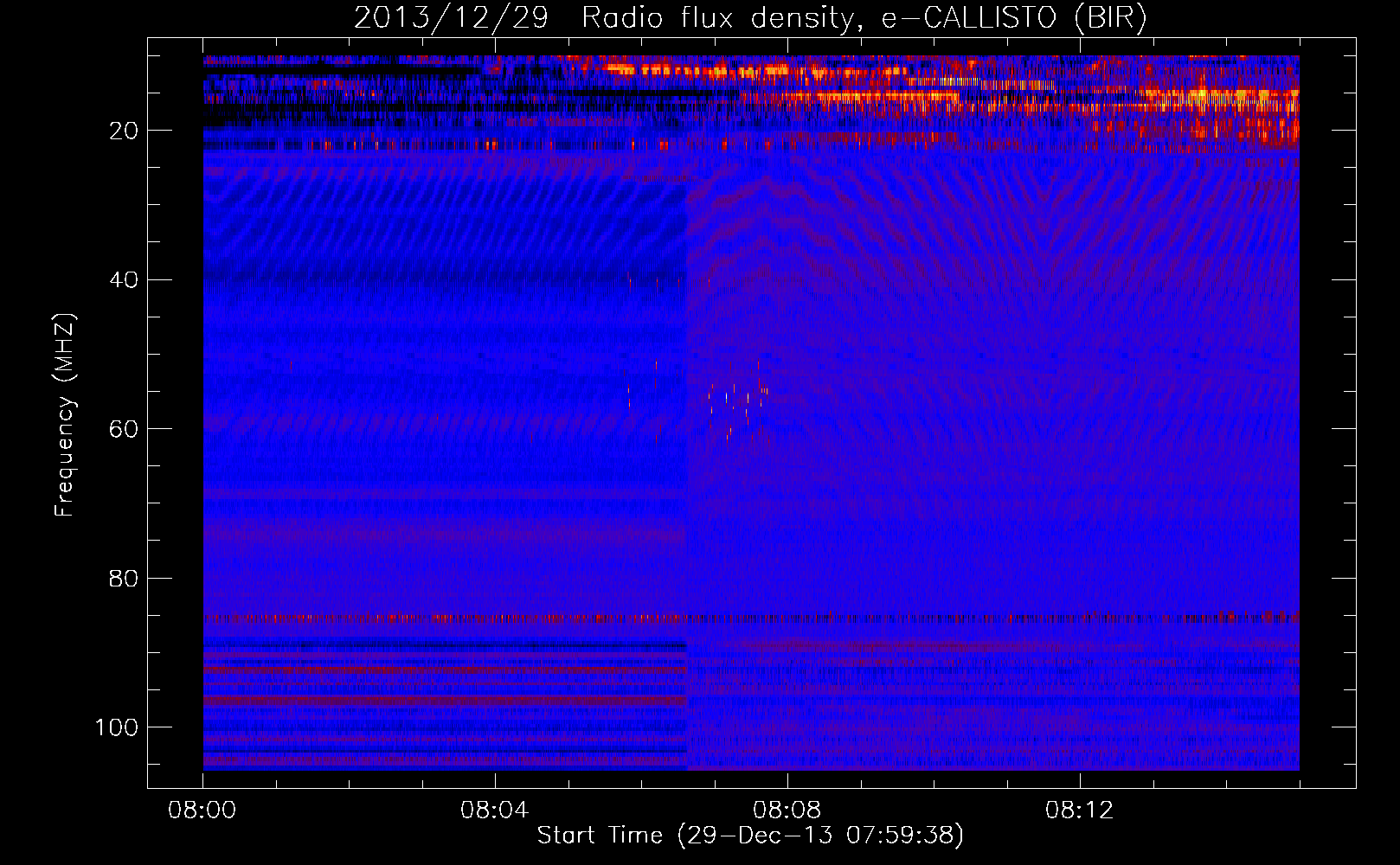Click the 'Frequency (MHZ)' axis label
The height and width of the screenshot is (865, 1400).
point(65,414)
